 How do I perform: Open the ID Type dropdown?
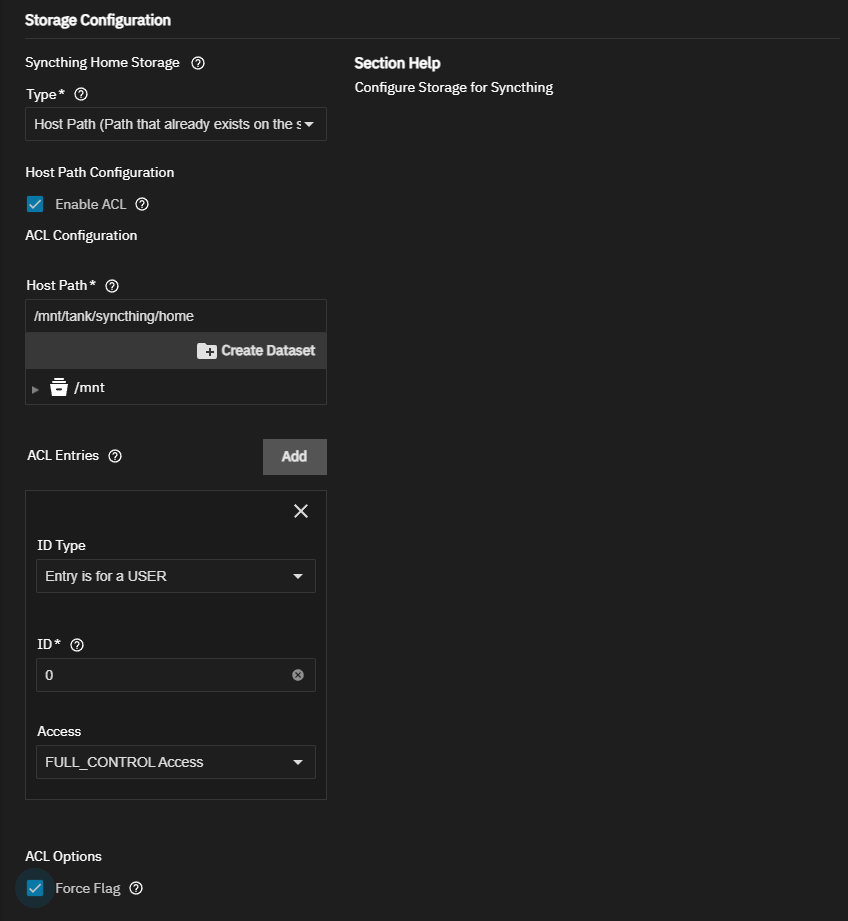(x=175, y=576)
